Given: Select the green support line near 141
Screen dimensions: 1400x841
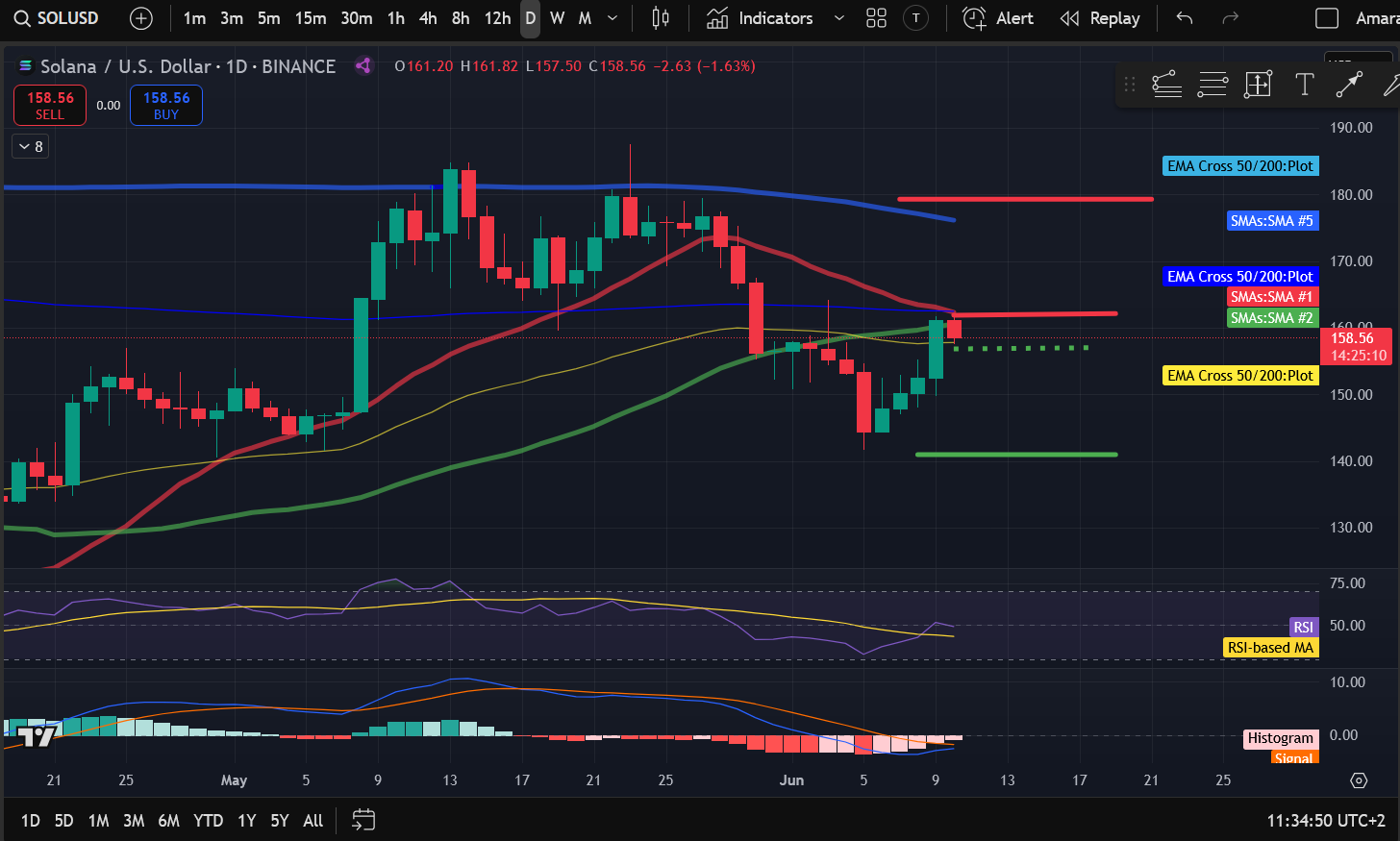Looking at the screenshot, I should (1016, 455).
